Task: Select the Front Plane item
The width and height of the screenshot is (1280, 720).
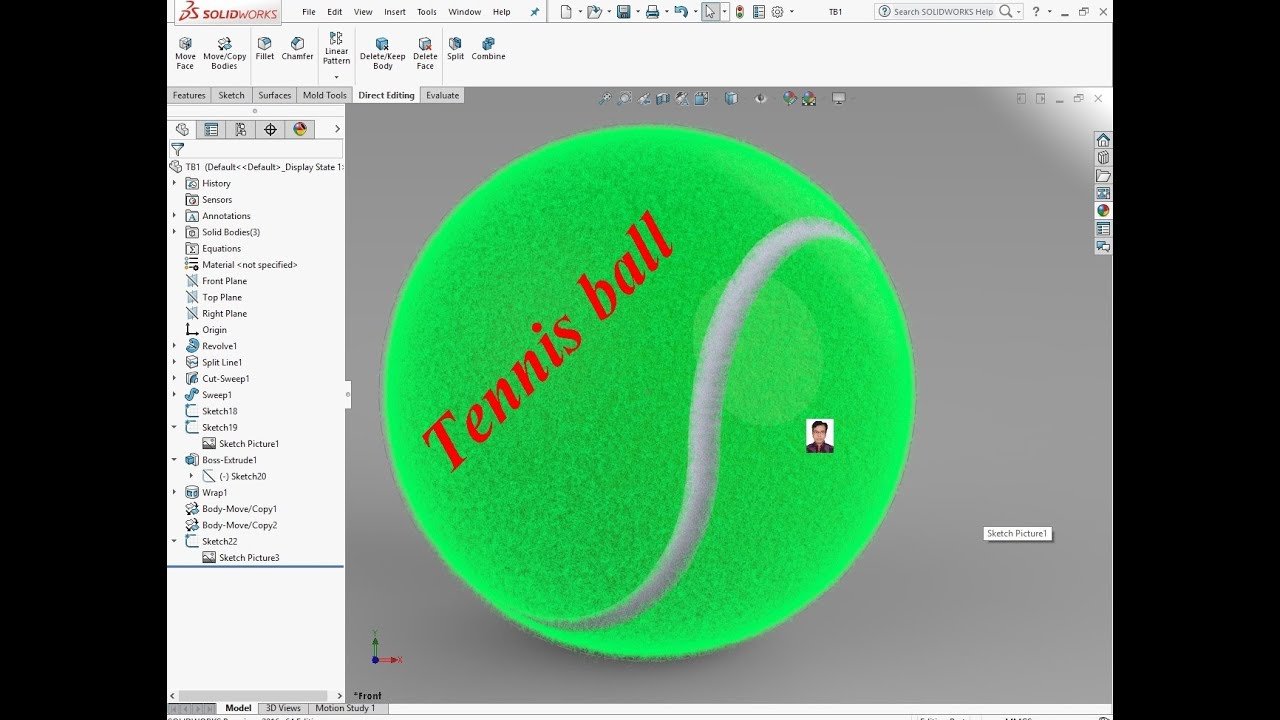Action: 224,281
